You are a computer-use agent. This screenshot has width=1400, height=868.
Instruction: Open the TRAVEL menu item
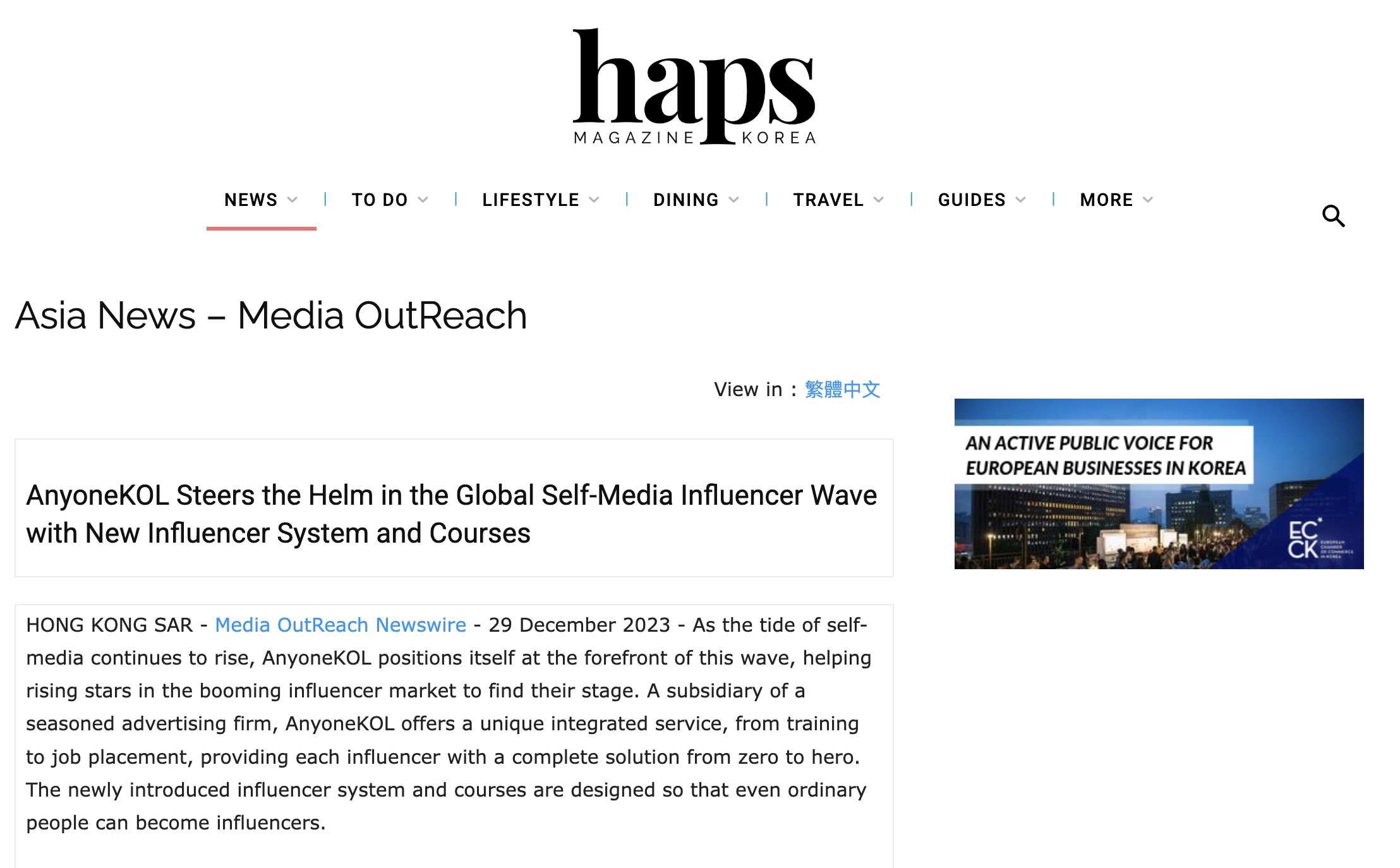pos(828,200)
